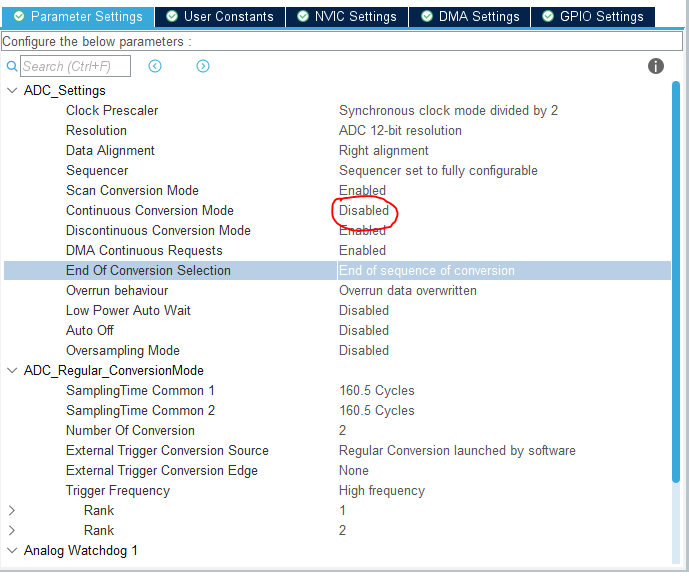Select the Overrun behaviour label
Screen dimensions: 689x576
(x=117, y=291)
